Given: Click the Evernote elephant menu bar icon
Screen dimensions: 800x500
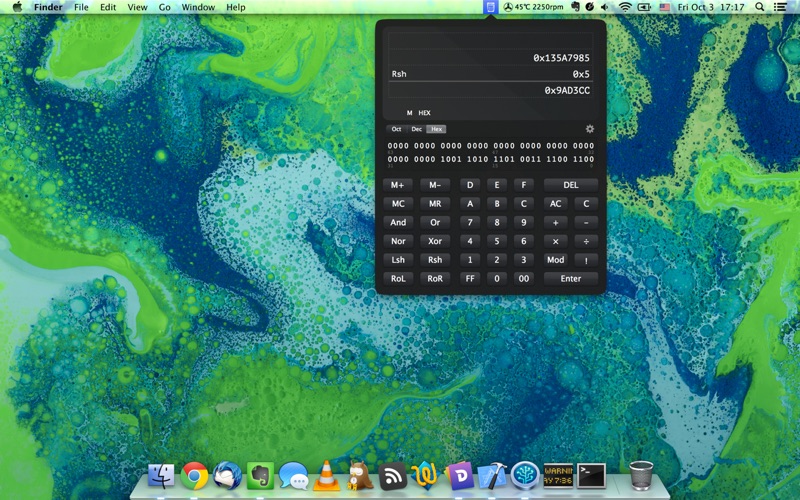Looking at the screenshot, I should pyautogui.click(x=575, y=7).
